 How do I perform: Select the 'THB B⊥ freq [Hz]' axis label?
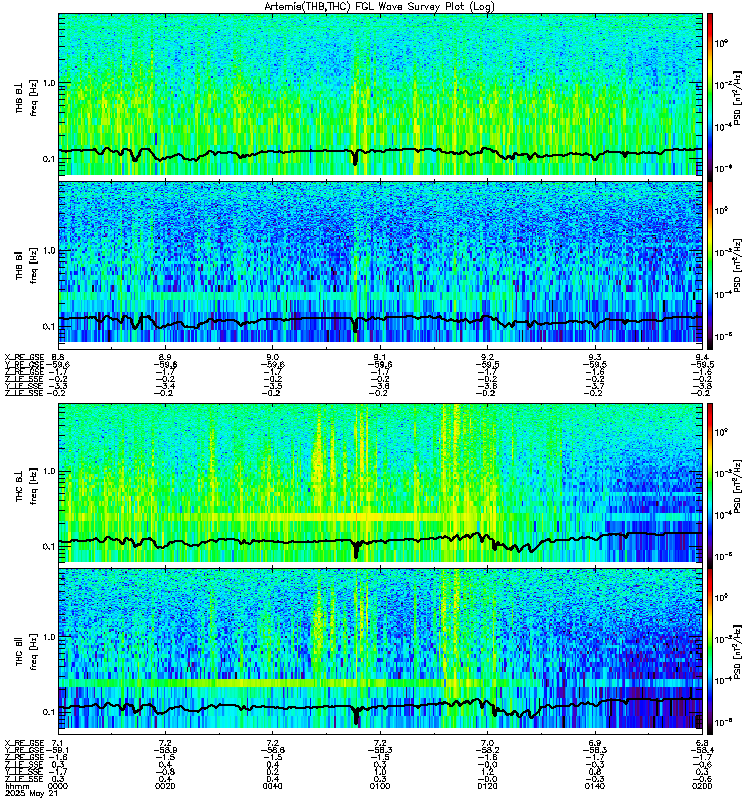27,97
